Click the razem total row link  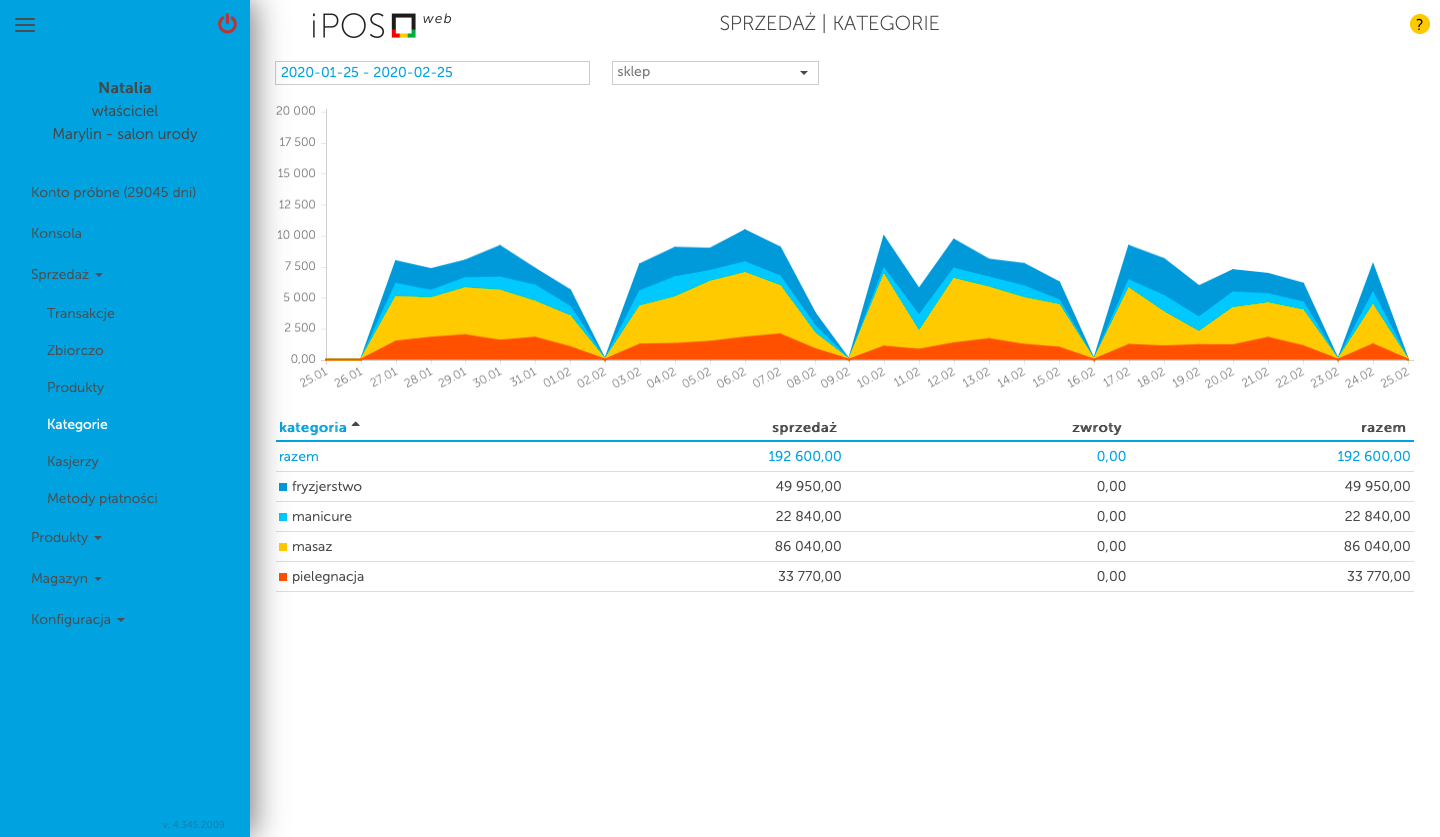pyautogui.click(x=299, y=456)
